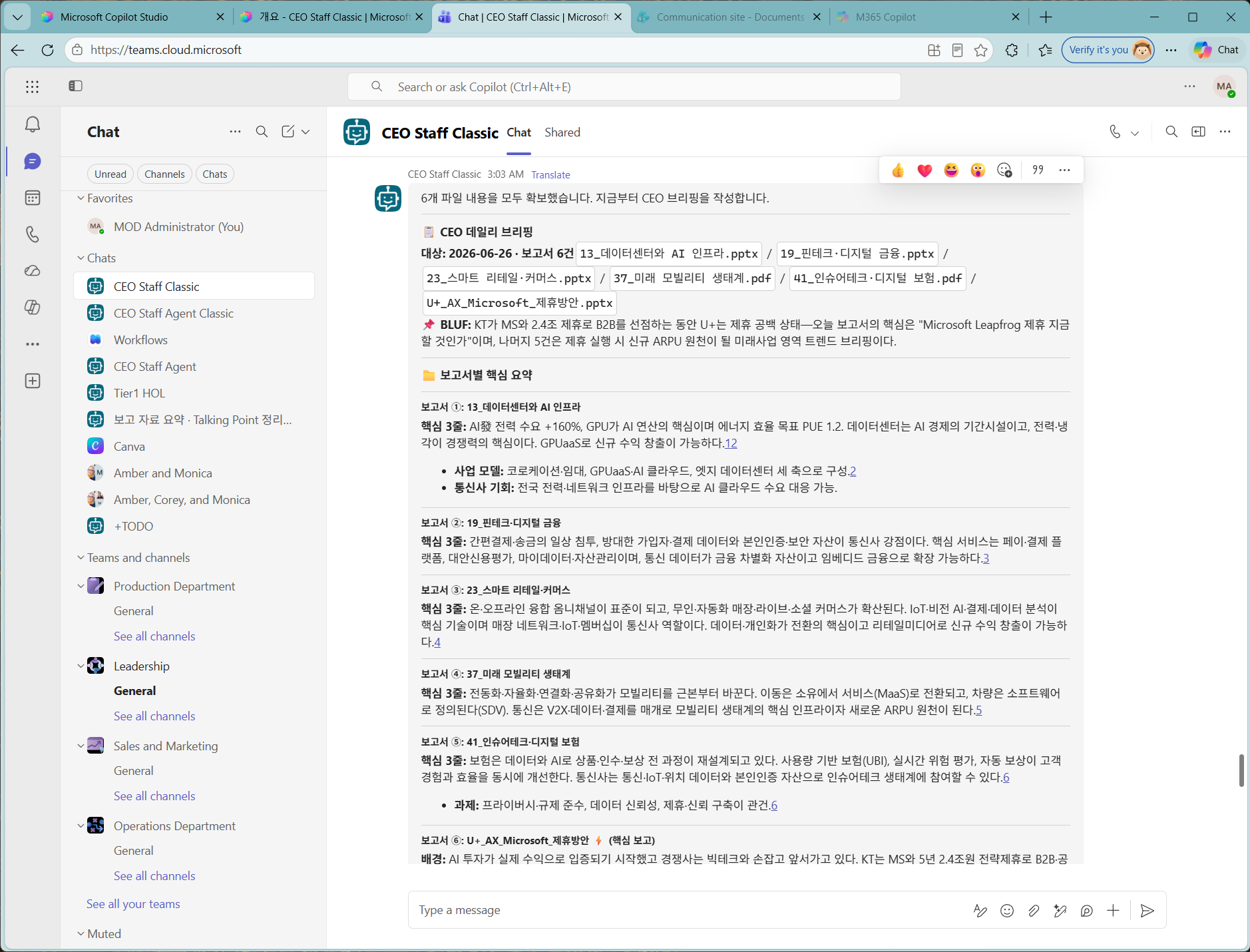Select the Chat tab in header
The image size is (1250, 952).
519,132
